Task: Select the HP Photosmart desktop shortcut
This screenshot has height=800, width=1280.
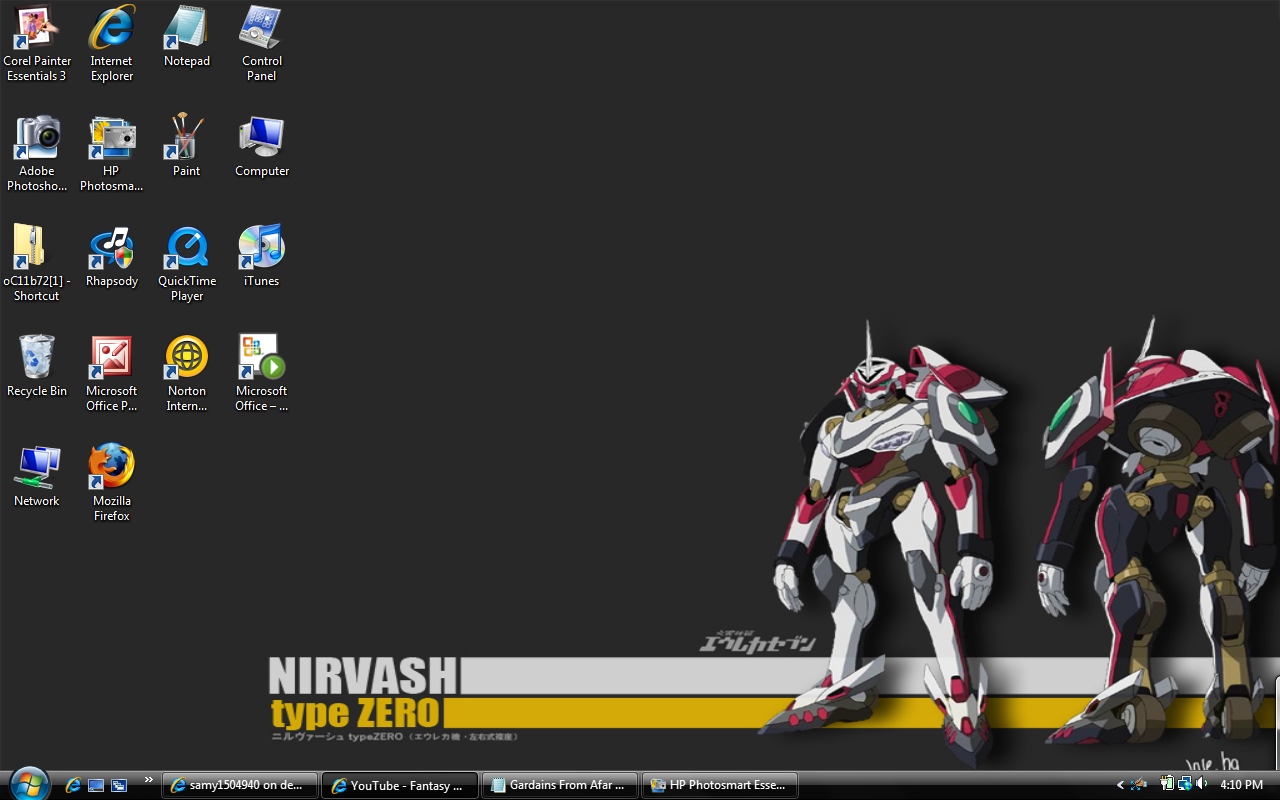Action: (112, 154)
